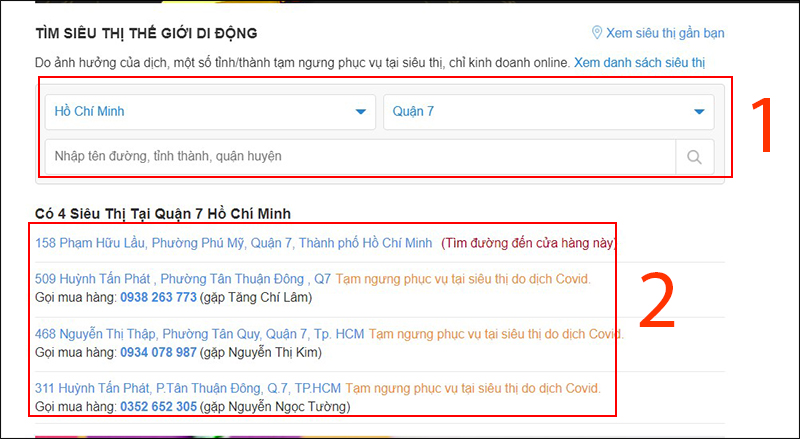The height and width of the screenshot is (439, 800).
Task: Click the location pin icon near 'Xem siêu thị gần bạn'
Action: [596, 33]
